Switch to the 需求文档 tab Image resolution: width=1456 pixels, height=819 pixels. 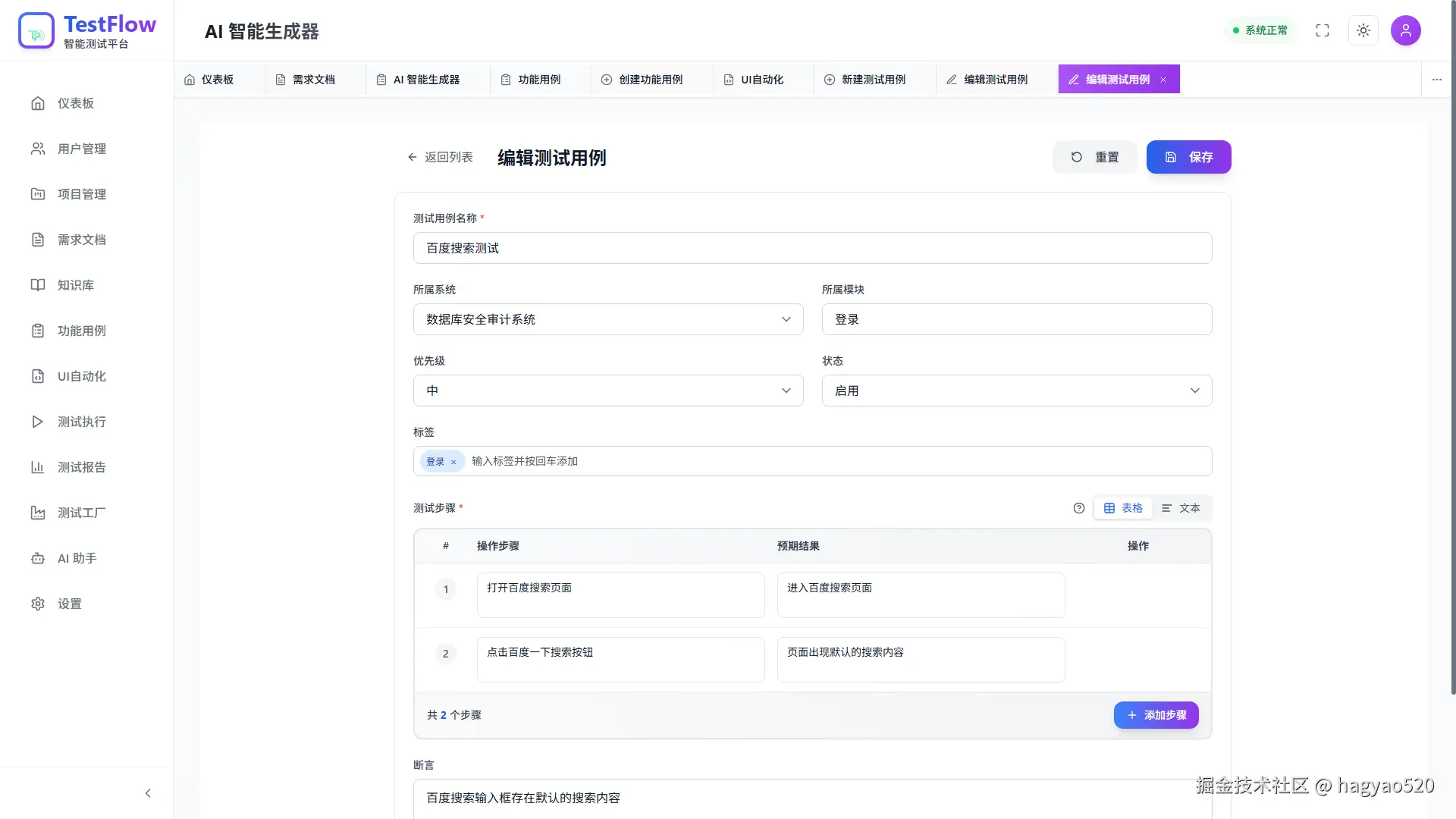tap(312, 79)
